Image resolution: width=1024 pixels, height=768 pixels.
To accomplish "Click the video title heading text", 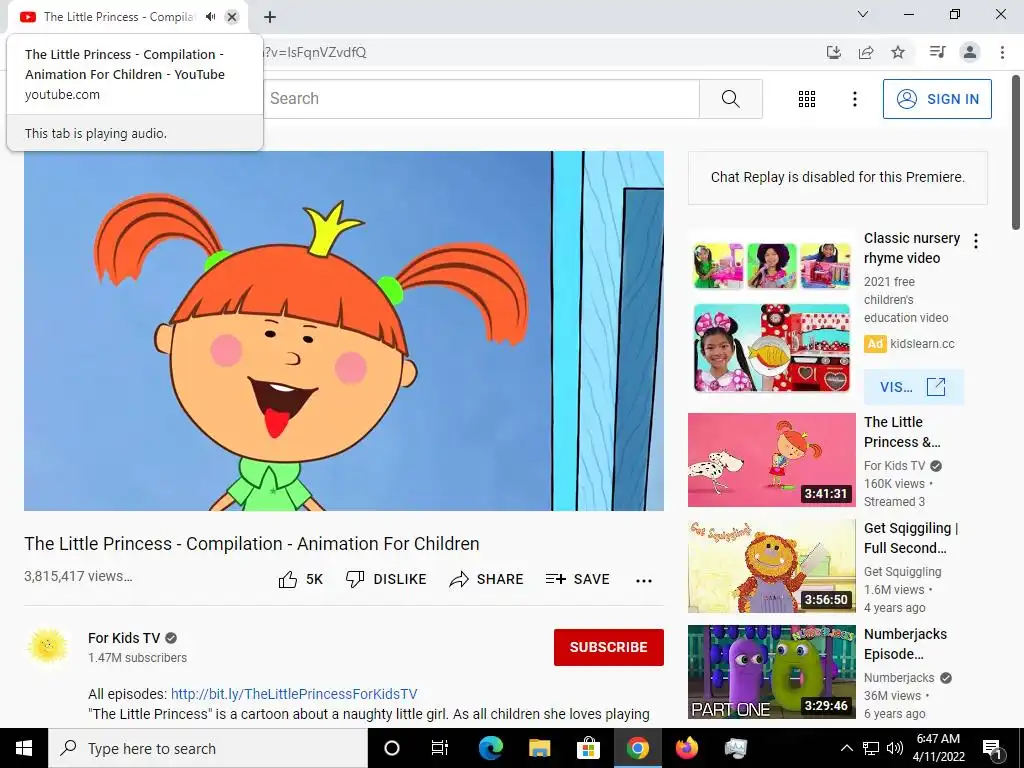I will tap(251, 543).
